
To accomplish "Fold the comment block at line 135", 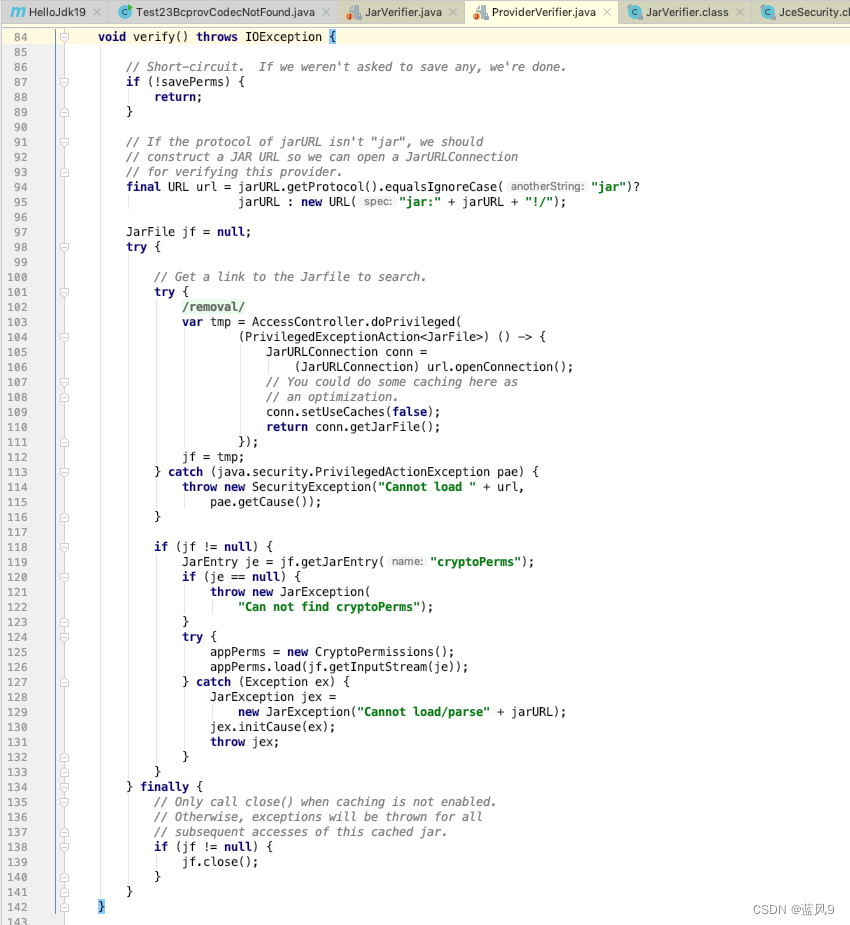I will point(64,802).
